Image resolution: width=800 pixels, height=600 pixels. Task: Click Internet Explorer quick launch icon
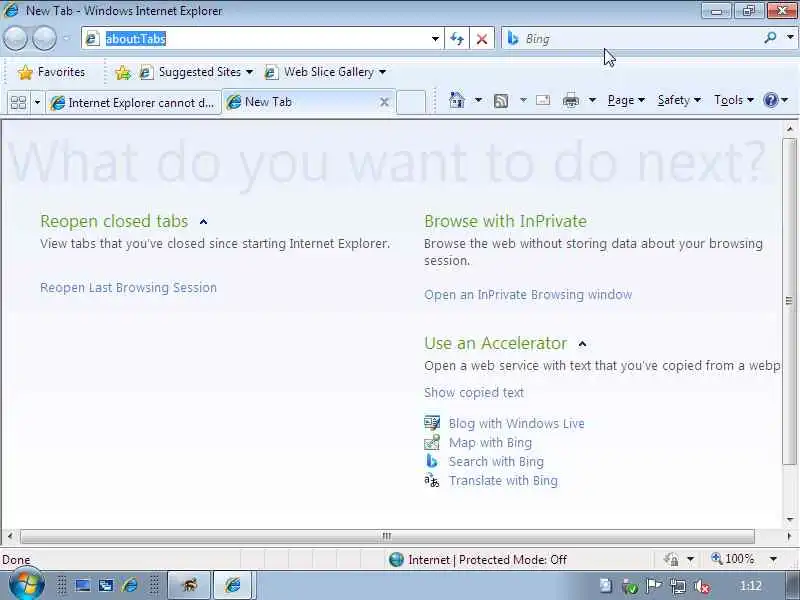pyautogui.click(x=130, y=585)
